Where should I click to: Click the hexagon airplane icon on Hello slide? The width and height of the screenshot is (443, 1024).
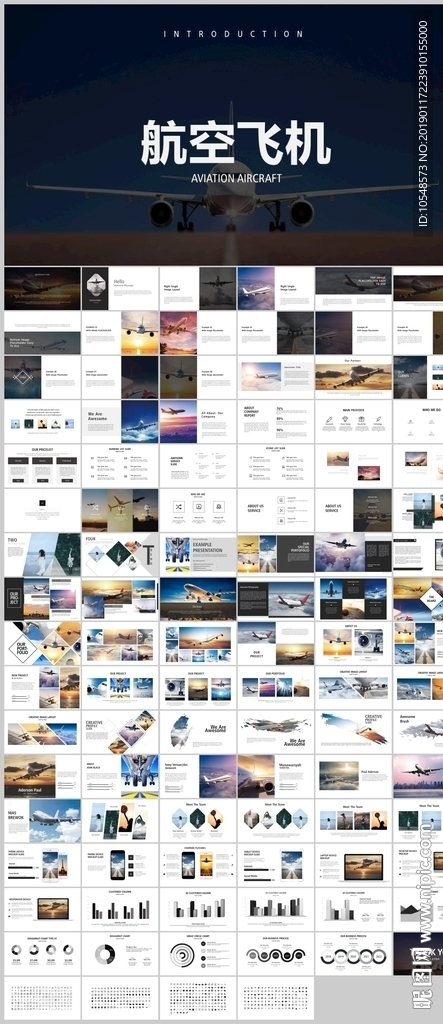[96, 282]
